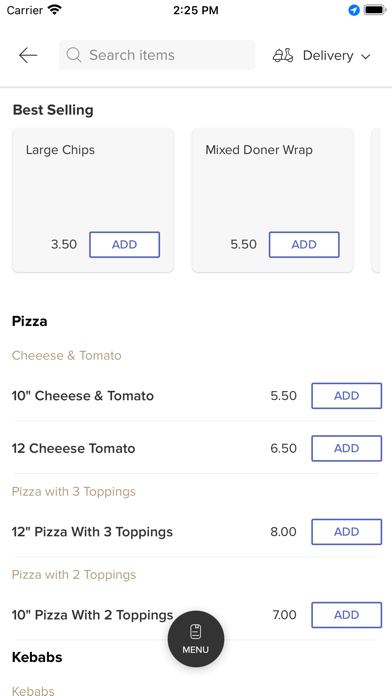The height and width of the screenshot is (696, 392).
Task: Add 12" Pizza With 3 Toppings
Action: [x=347, y=532]
